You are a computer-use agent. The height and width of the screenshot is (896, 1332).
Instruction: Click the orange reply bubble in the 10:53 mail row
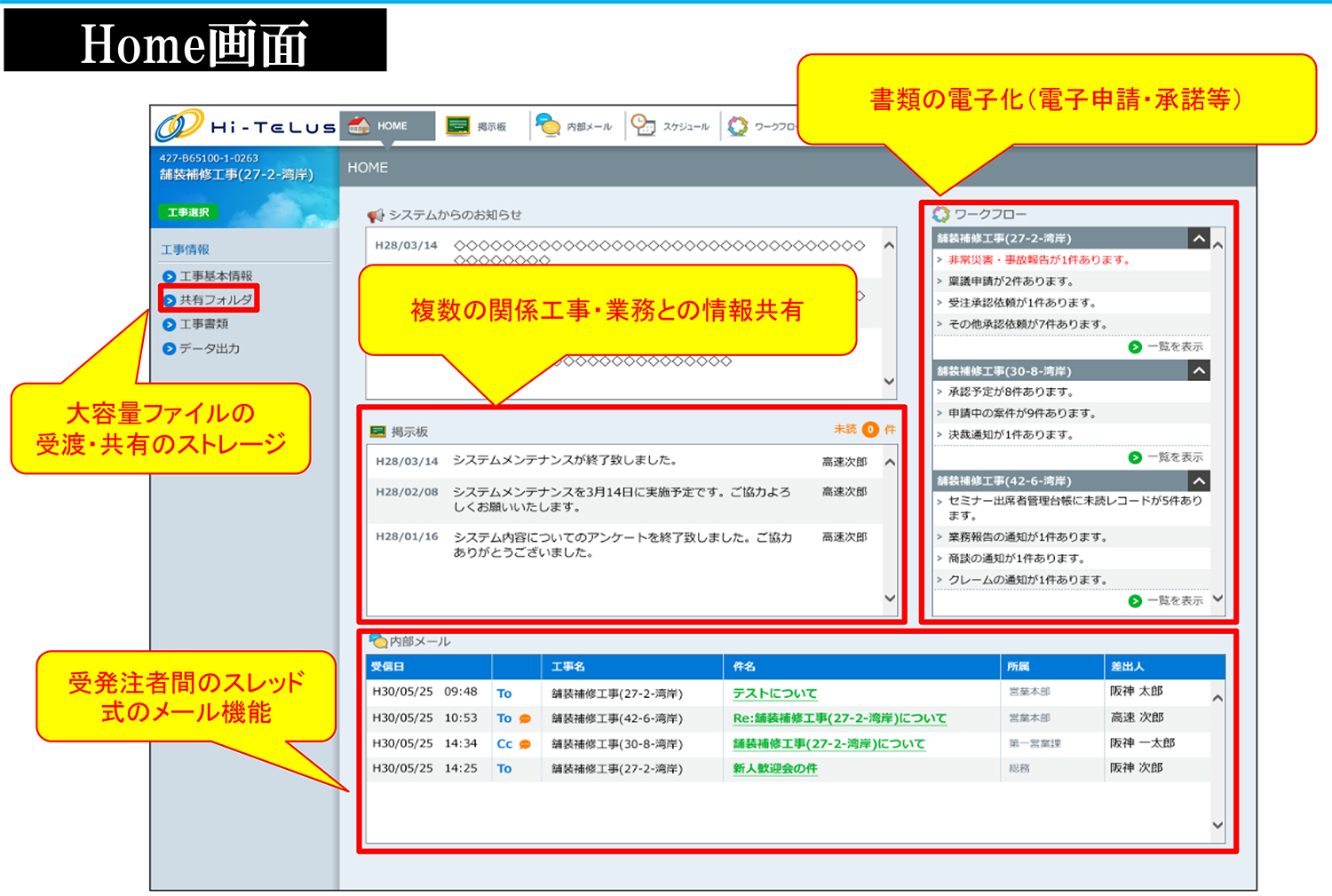tap(525, 718)
